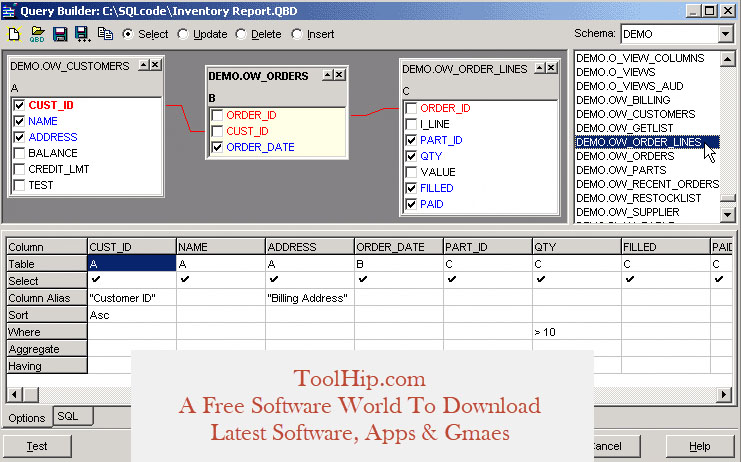Image resolution: width=741 pixels, height=462 pixels.
Task: Click the highlighted Table cell under CUST_ID
Action: pyautogui.click(x=132, y=264)
